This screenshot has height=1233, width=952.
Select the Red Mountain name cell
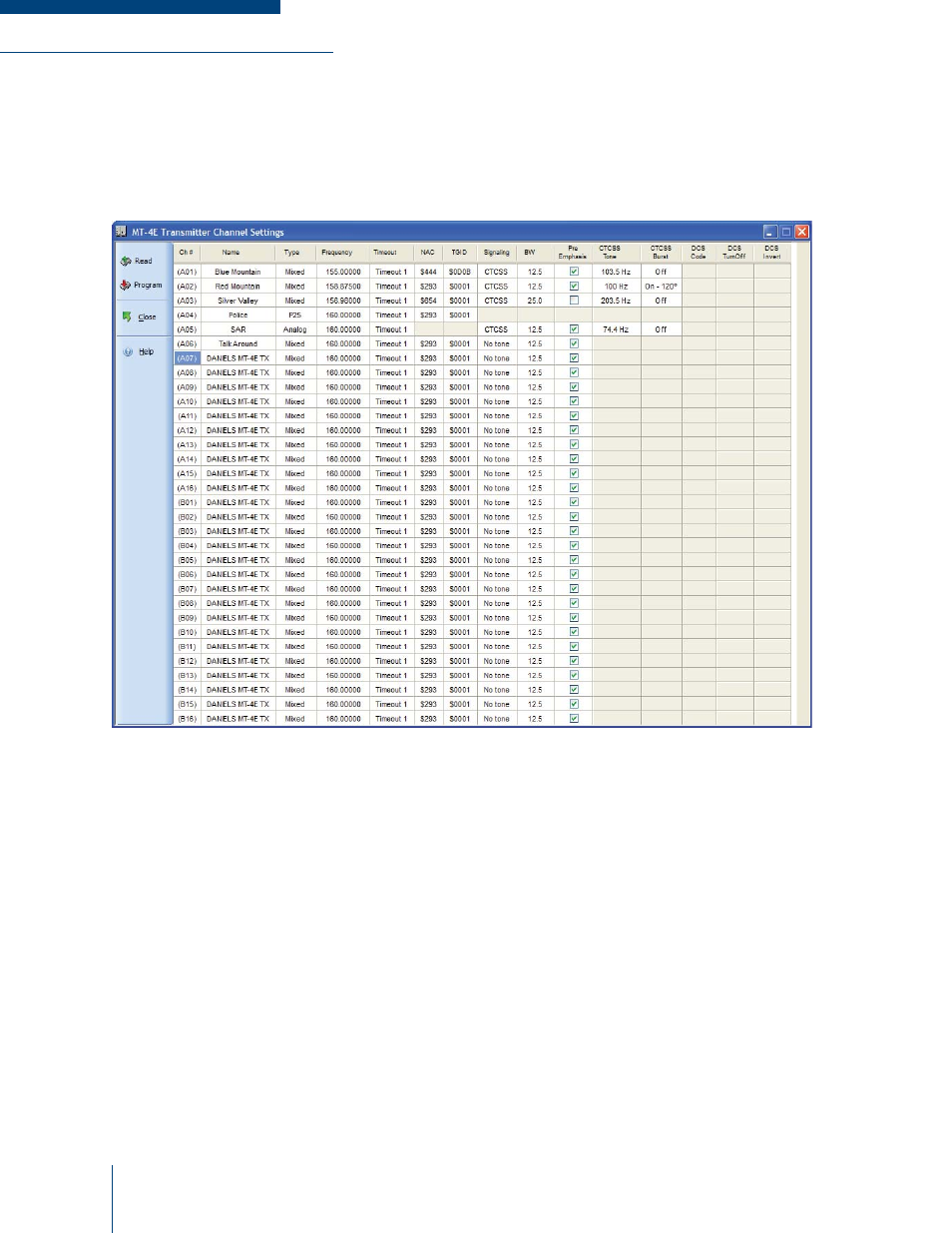[238, 286]
